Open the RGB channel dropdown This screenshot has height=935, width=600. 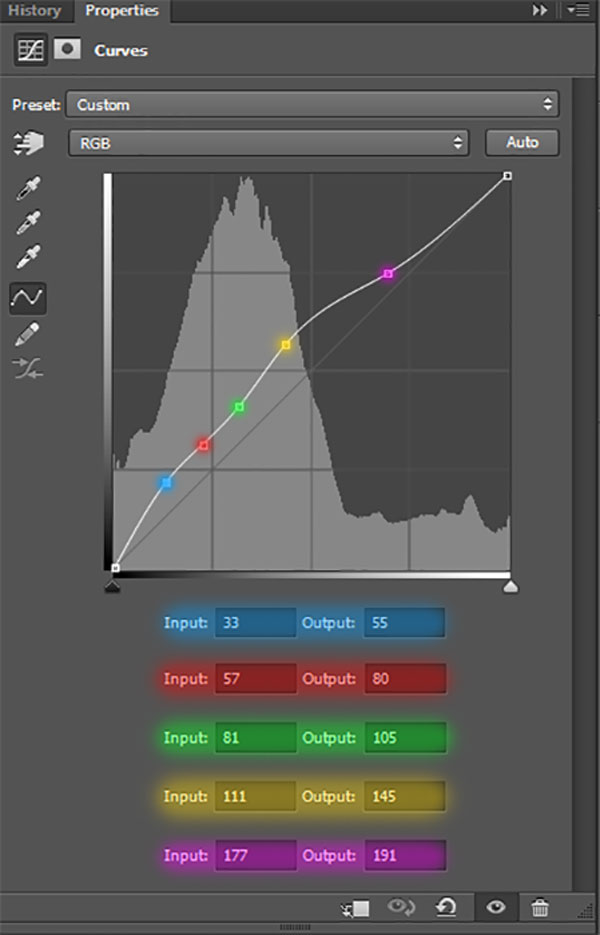[268, 143]
